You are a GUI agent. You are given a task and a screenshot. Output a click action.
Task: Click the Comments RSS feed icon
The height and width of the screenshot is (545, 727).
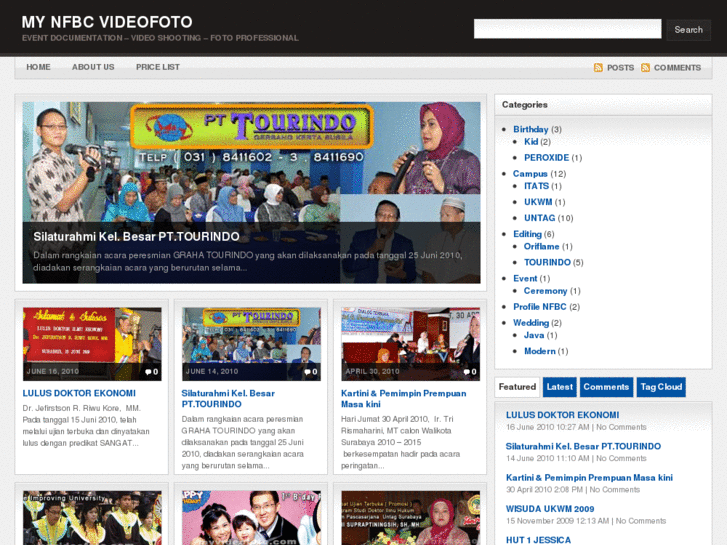[x=645, y=68]
